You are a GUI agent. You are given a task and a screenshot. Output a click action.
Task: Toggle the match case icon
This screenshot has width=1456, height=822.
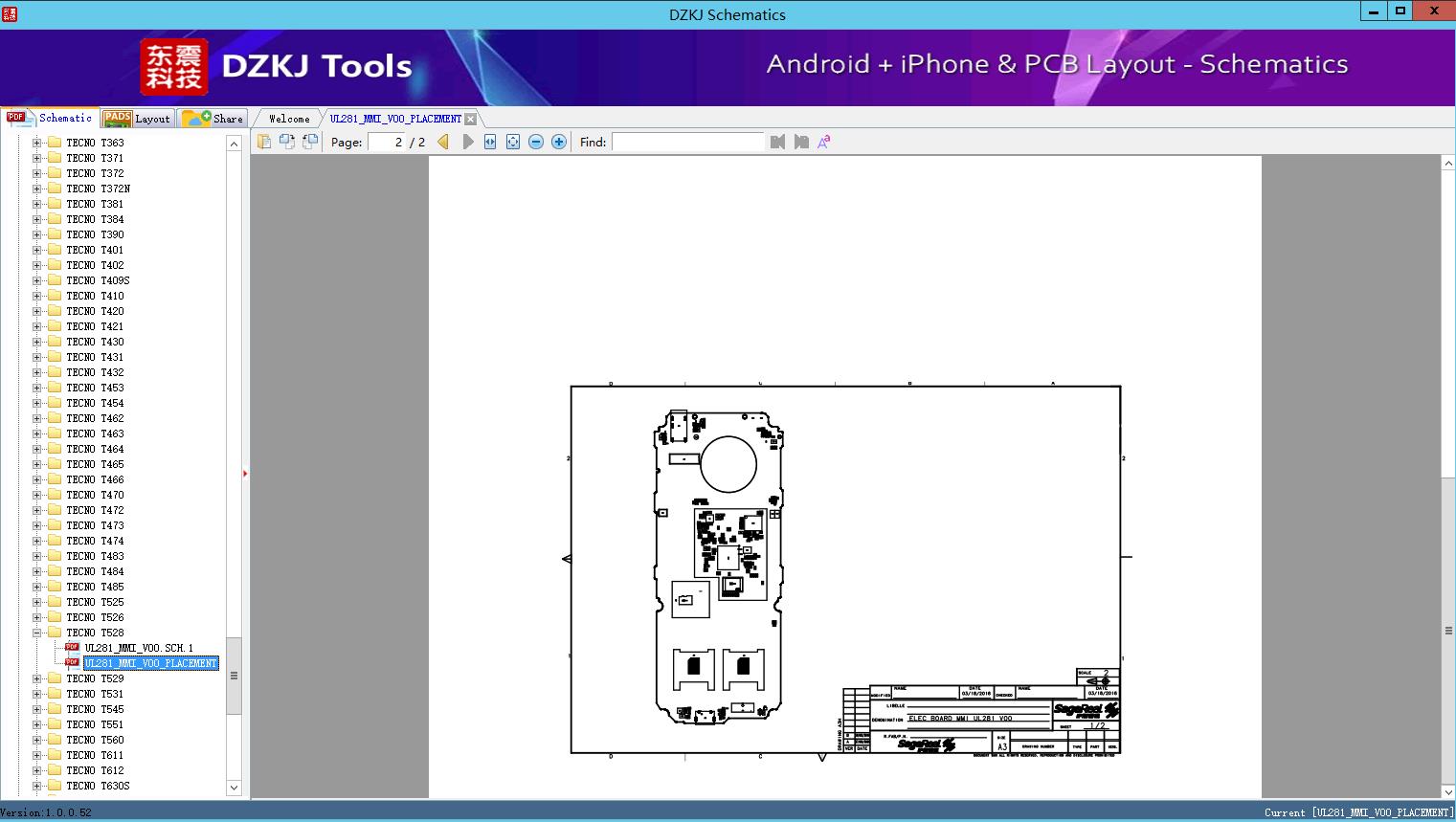823,142
